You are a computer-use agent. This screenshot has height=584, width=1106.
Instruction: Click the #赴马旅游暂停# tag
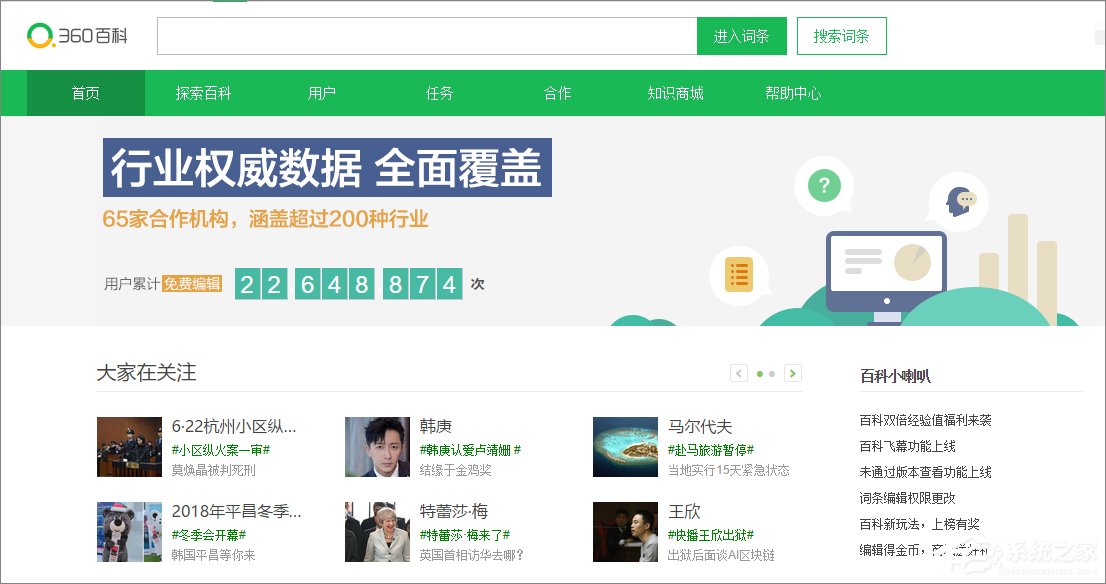coord(711,450)
